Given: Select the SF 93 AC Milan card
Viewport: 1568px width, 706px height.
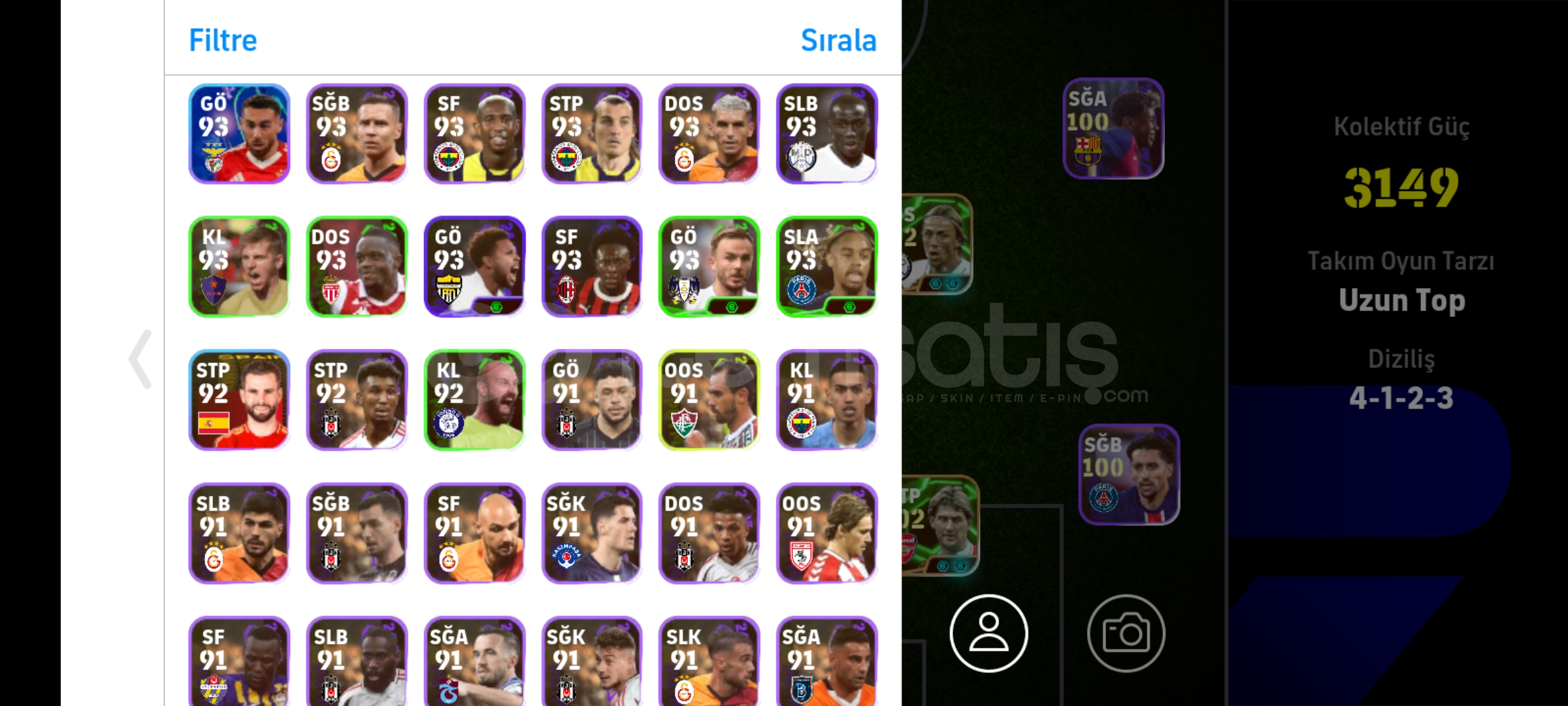Looking at the screenshot, I should pyautogui.click(x=592, y=267).
